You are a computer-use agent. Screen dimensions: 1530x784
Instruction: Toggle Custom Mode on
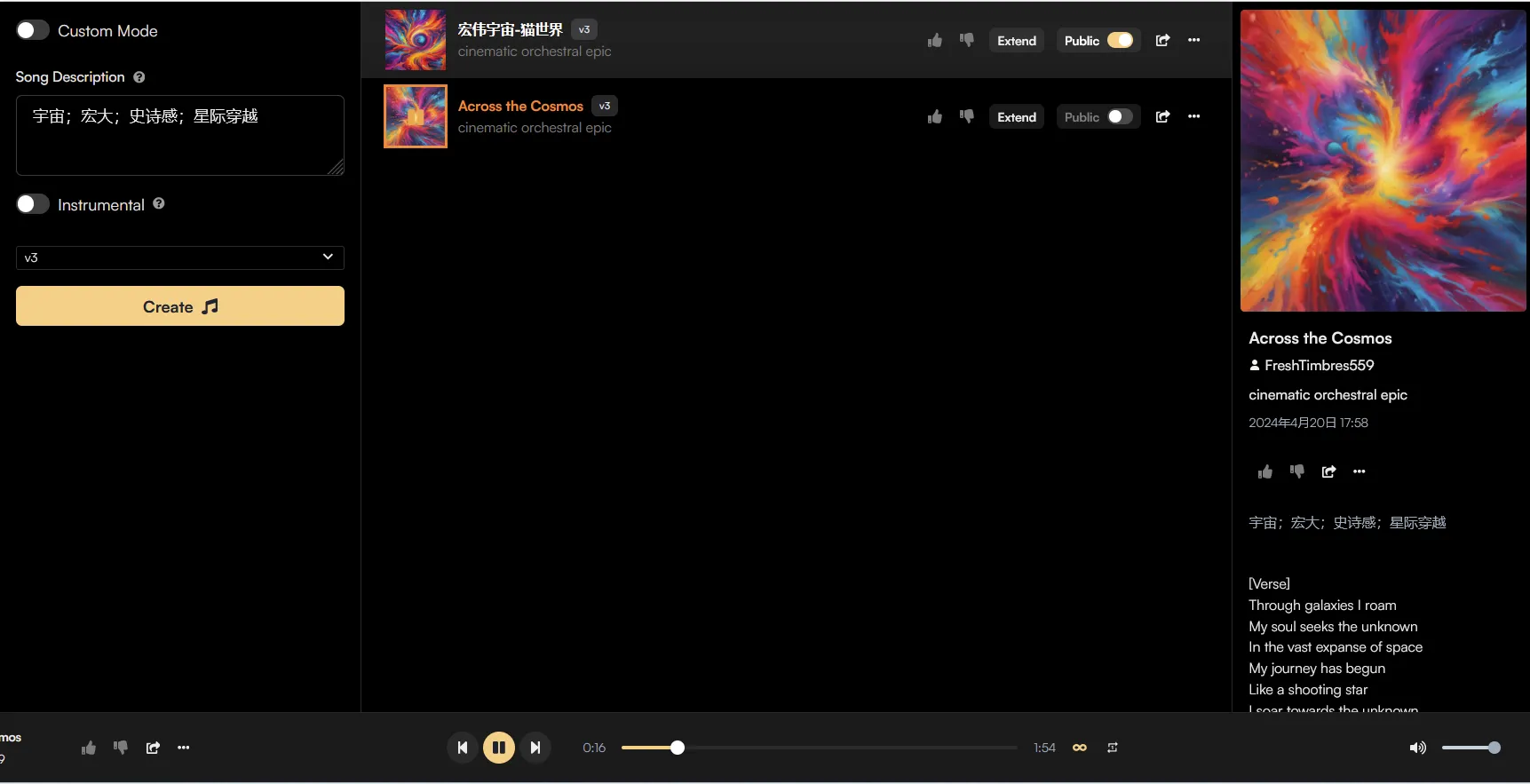point(33,30)
